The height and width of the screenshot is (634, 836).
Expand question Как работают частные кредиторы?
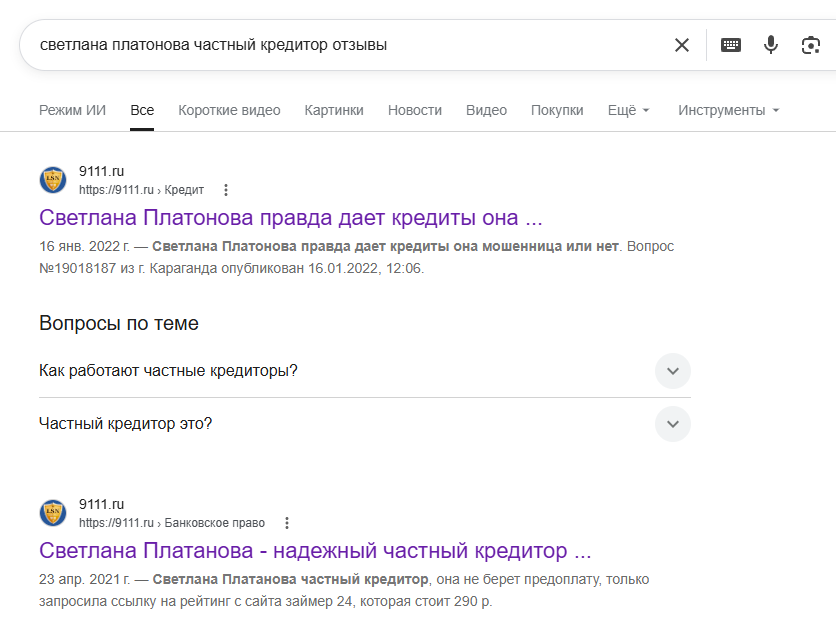365,371
